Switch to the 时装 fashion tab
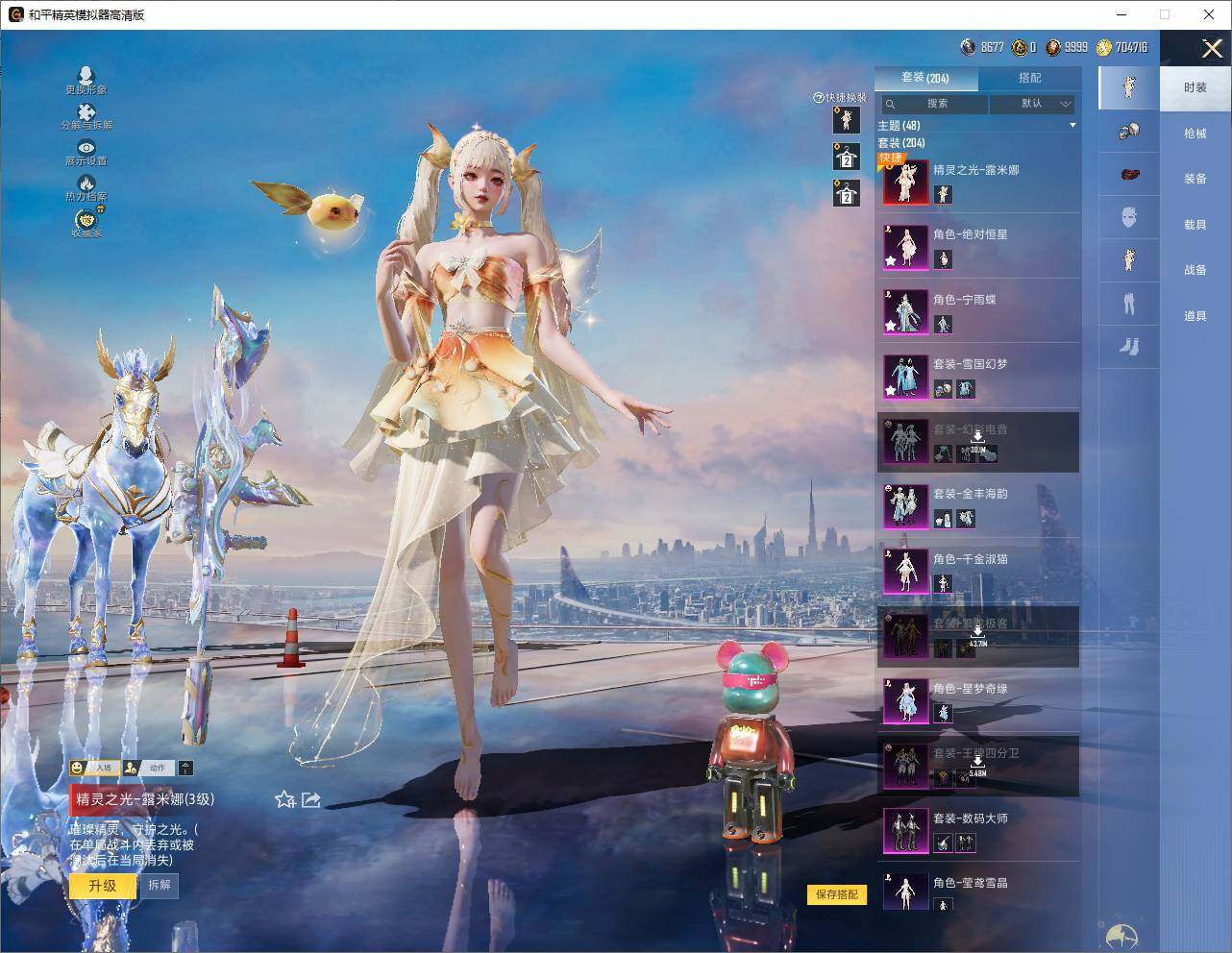1232x953 pixels. [x=1195, y=87]
